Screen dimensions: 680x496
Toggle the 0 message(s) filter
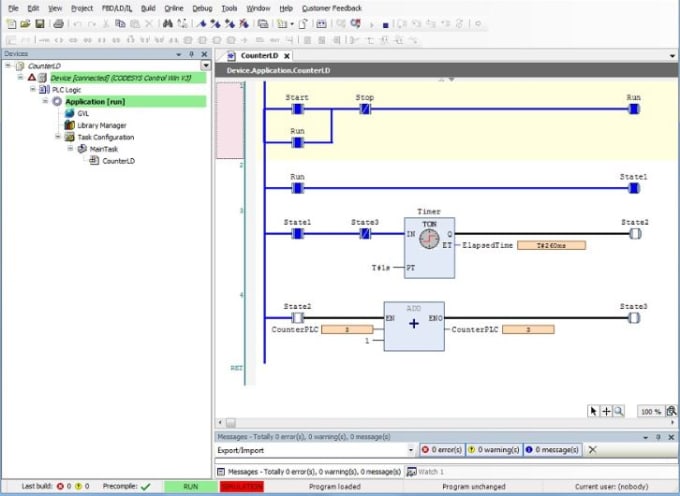coord(552,450)
